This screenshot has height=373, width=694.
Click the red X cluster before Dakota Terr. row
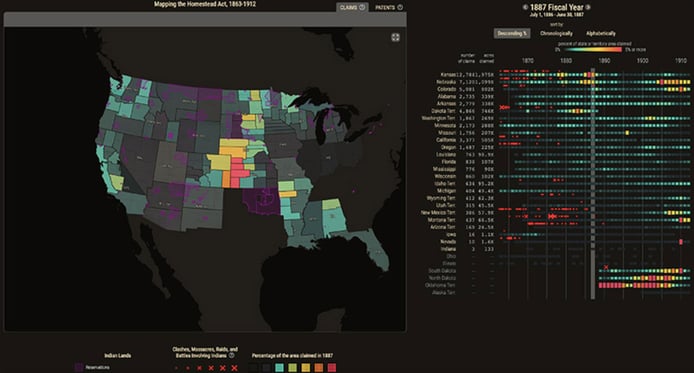pos(504,108)
